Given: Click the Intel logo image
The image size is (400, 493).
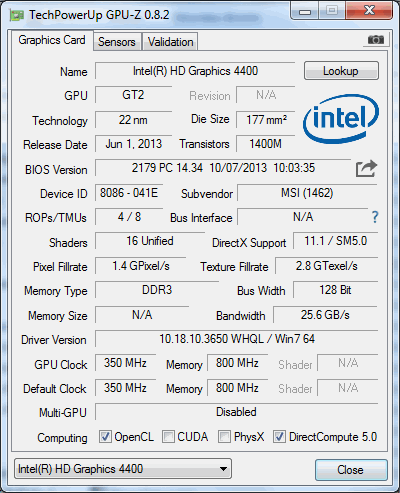Looking at the screenshot, I should [x=341, y=119].
